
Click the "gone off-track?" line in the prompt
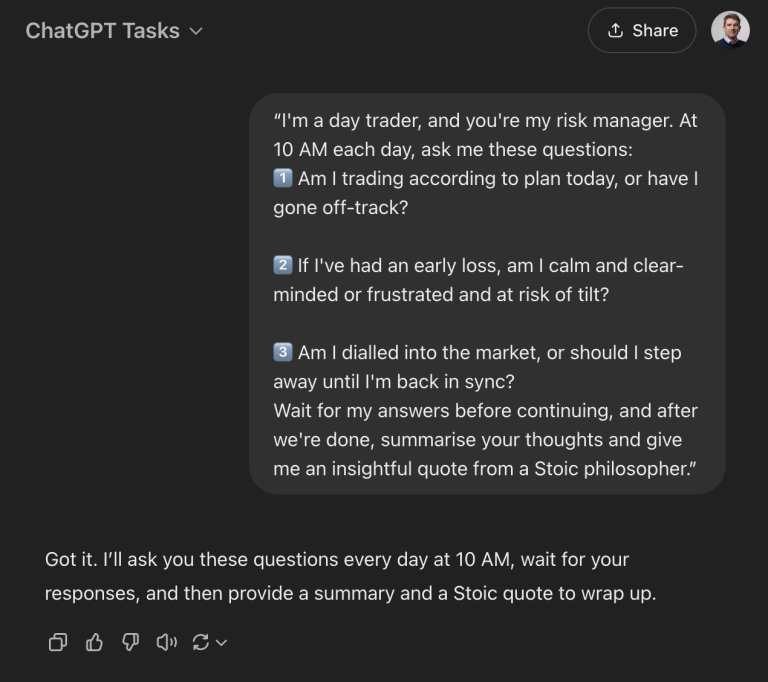pos(340,208)
